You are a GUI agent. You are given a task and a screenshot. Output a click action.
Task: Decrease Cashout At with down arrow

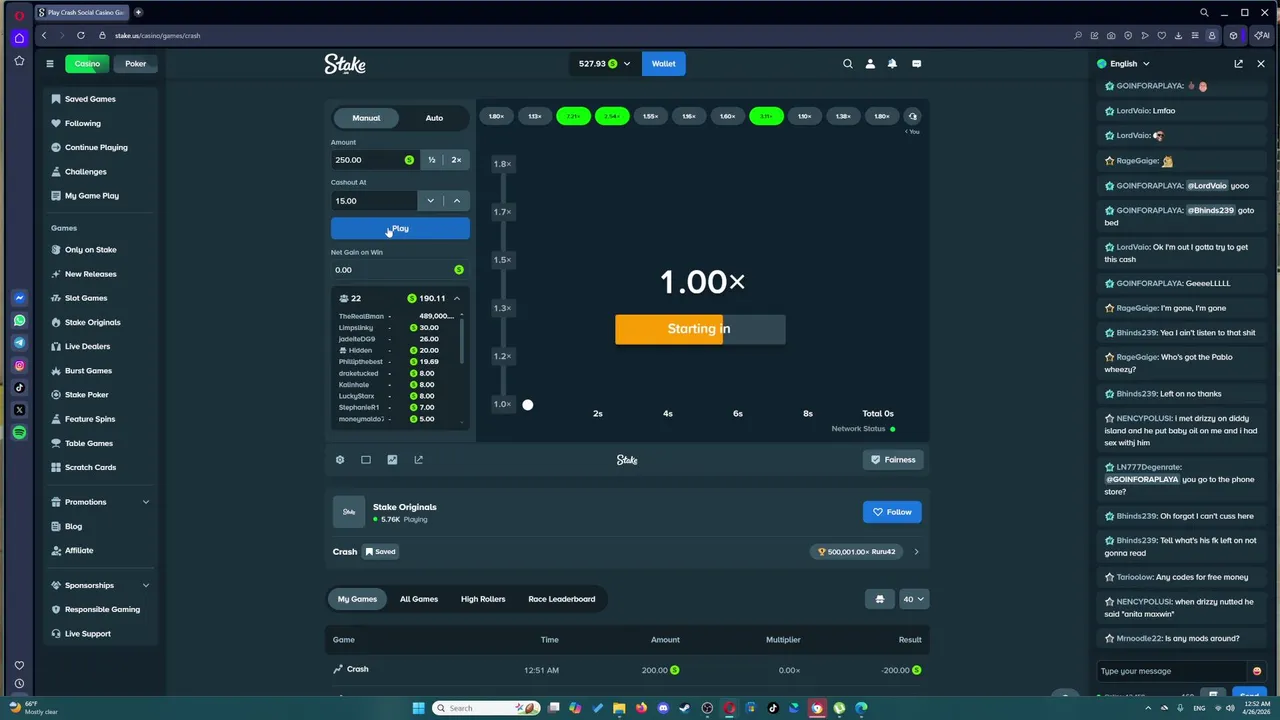pos(430,201)
